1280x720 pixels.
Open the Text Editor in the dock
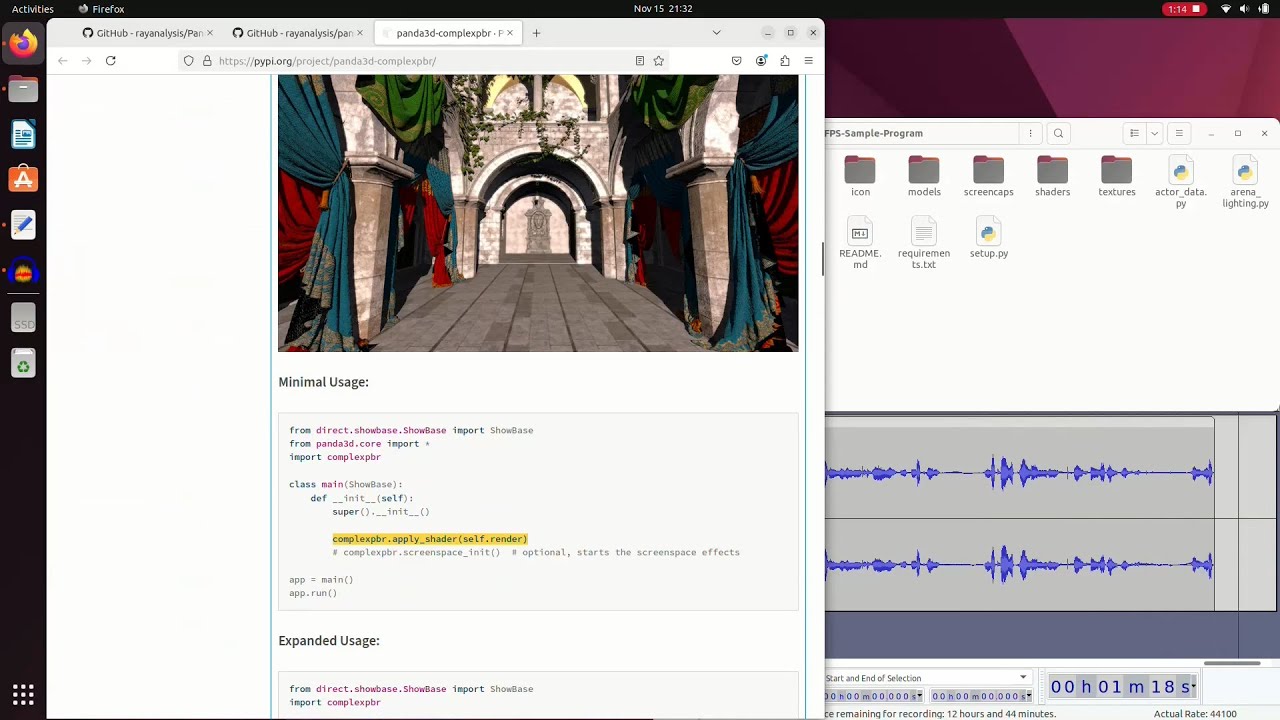(23, 225)
